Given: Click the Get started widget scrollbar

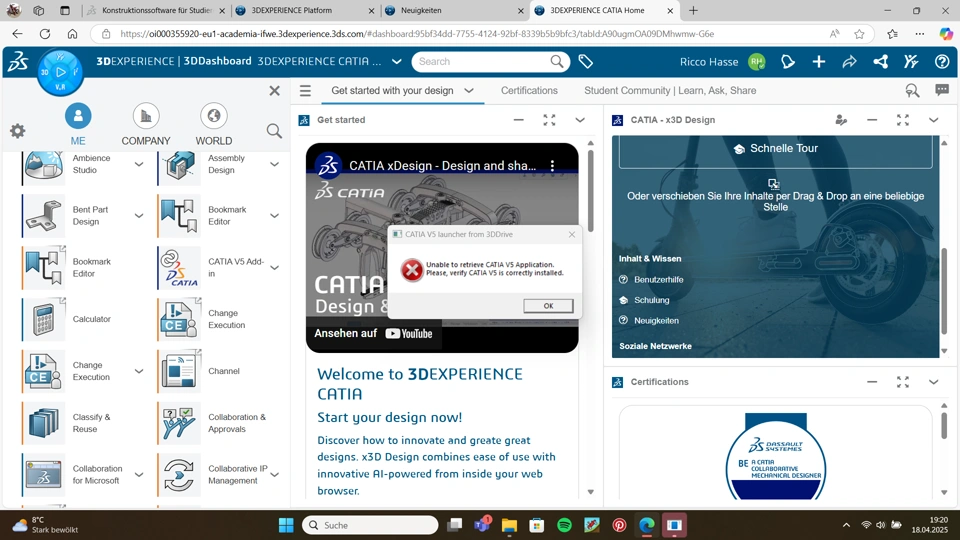Looking at the screenshot, I should click(590, 190).
